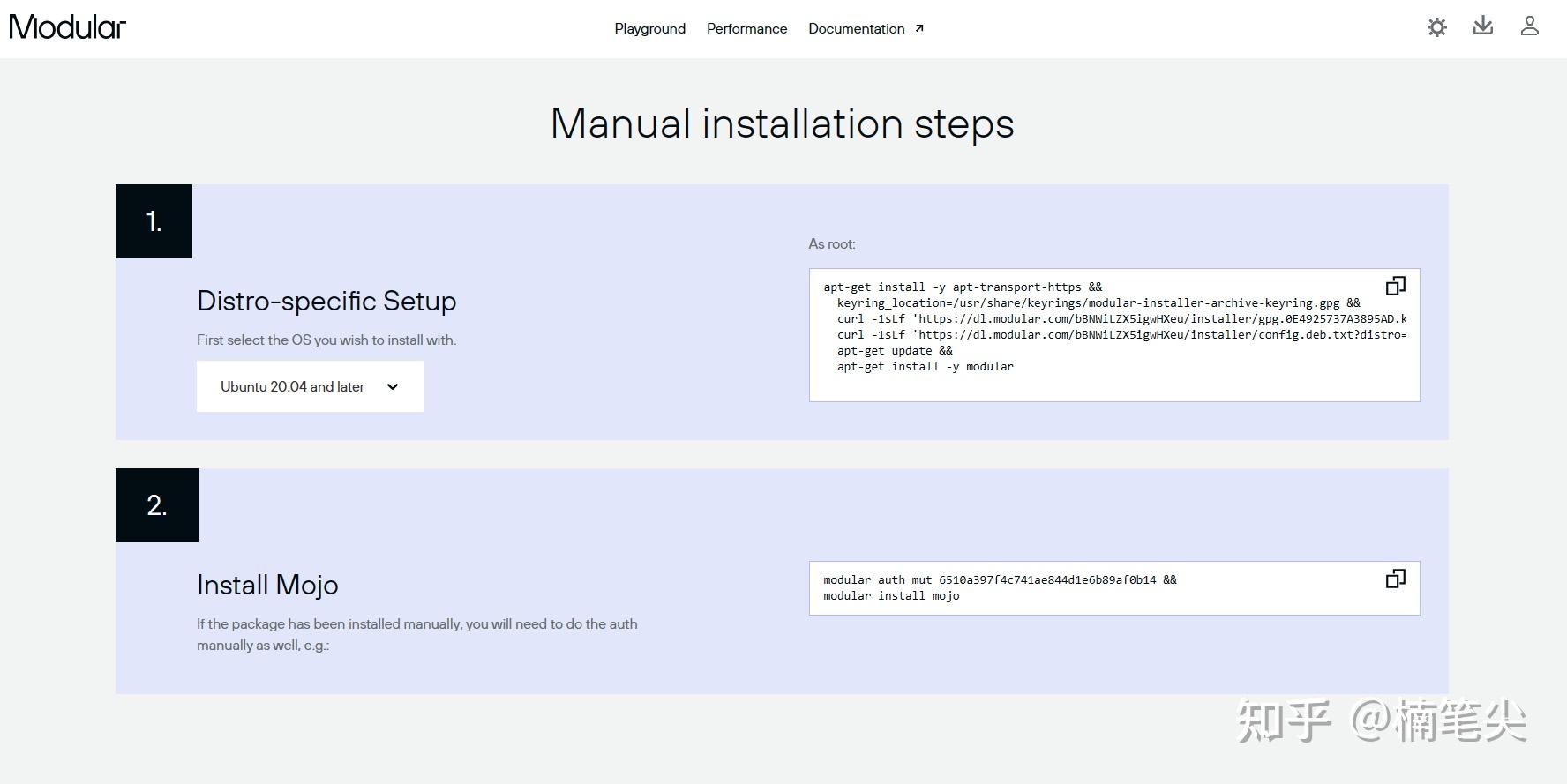Open the Documentation link
This screenshot has height=784, width=1567.
coord(856,29)
